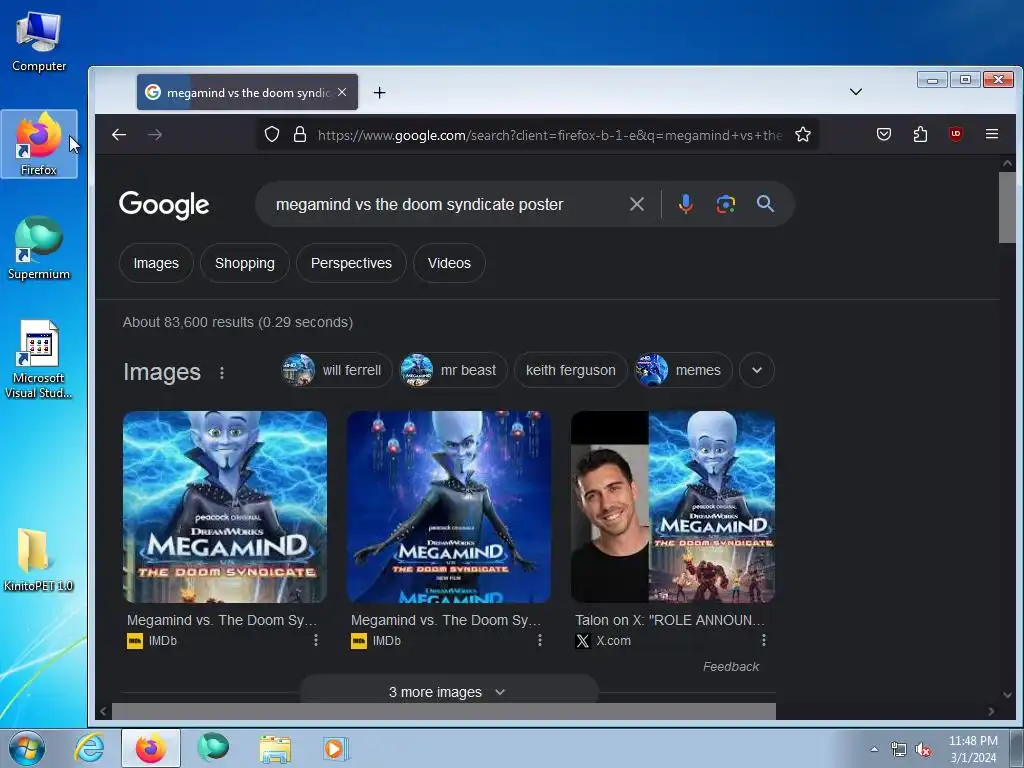Open the three-dot menu of second IMDb result
Screen dimensions: 1024x768
click(539, 640)
